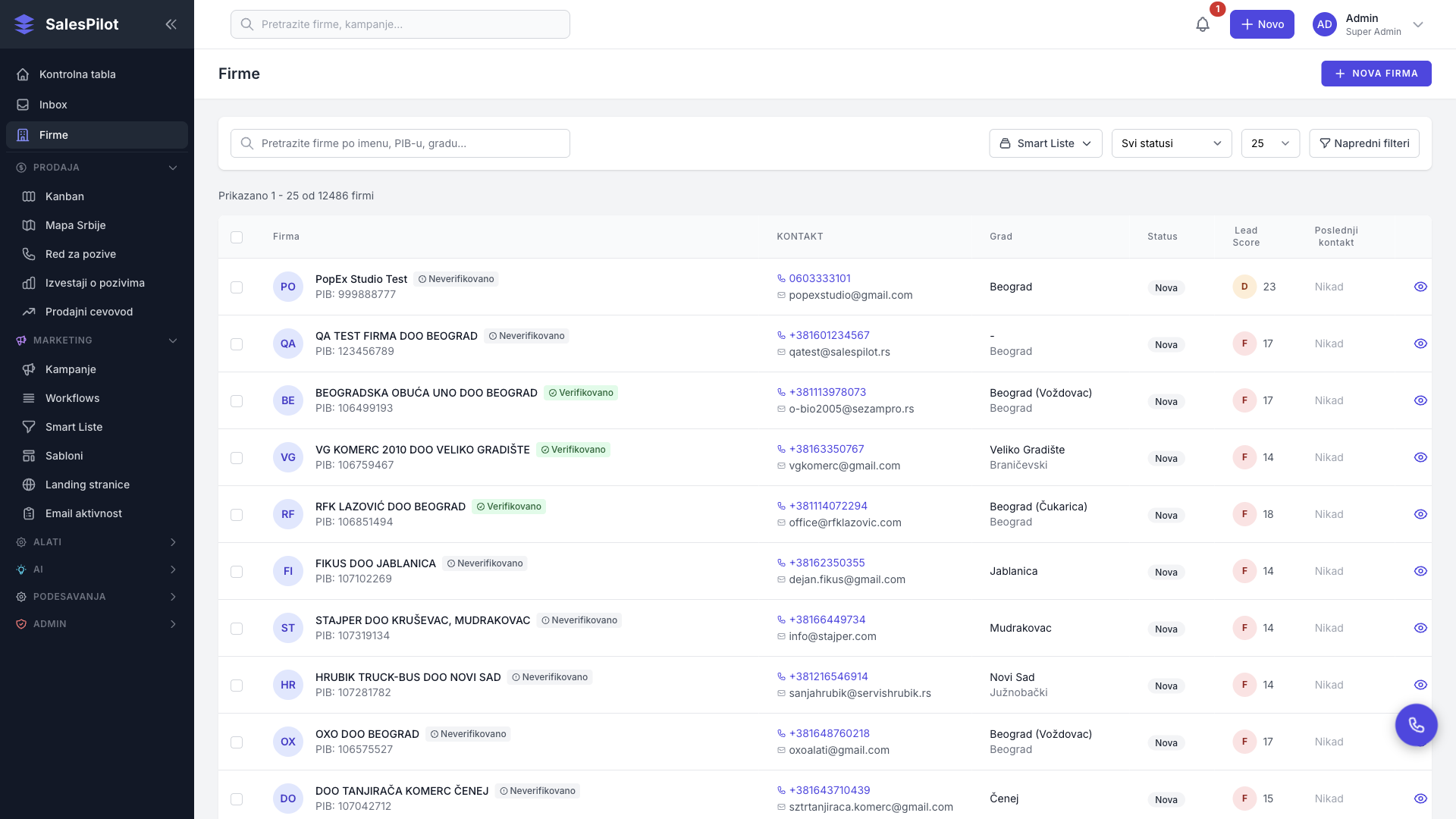Click the NOVA FIRMA button

tap(1376, 74)
